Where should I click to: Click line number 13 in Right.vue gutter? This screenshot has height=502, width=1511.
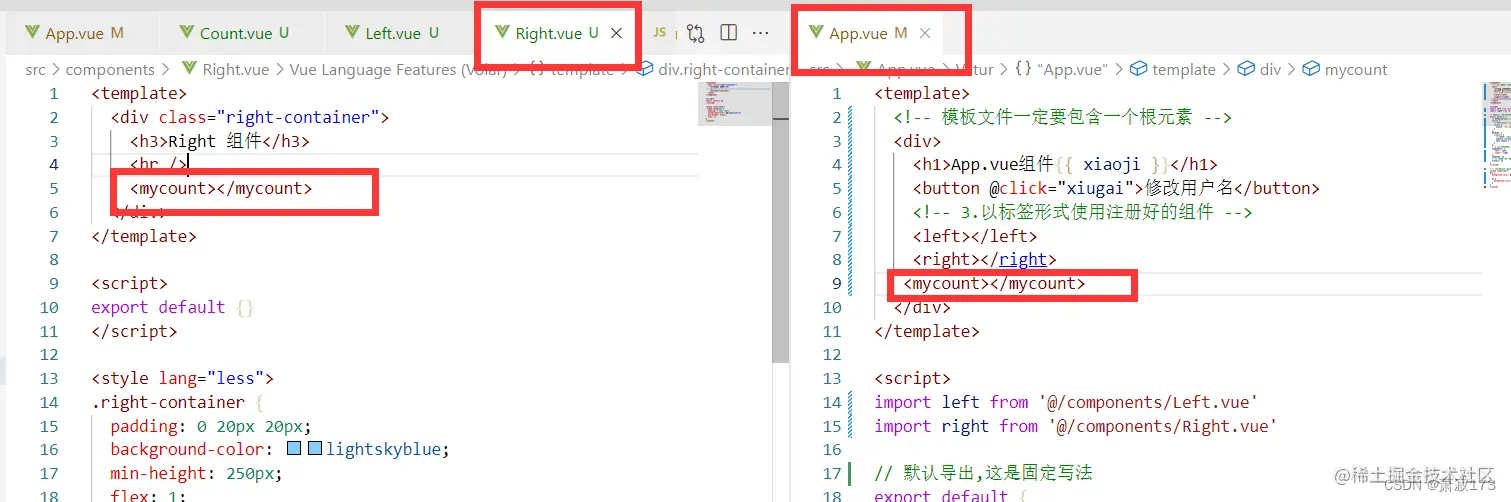coord(49,378)
